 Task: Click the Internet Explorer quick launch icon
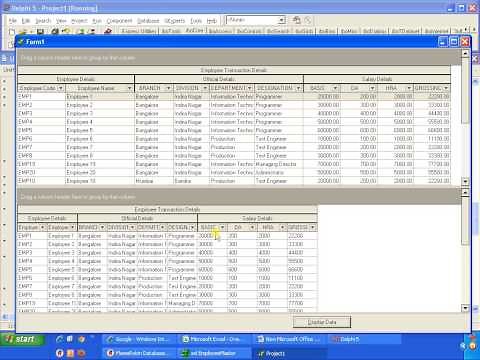coord(60,339)
